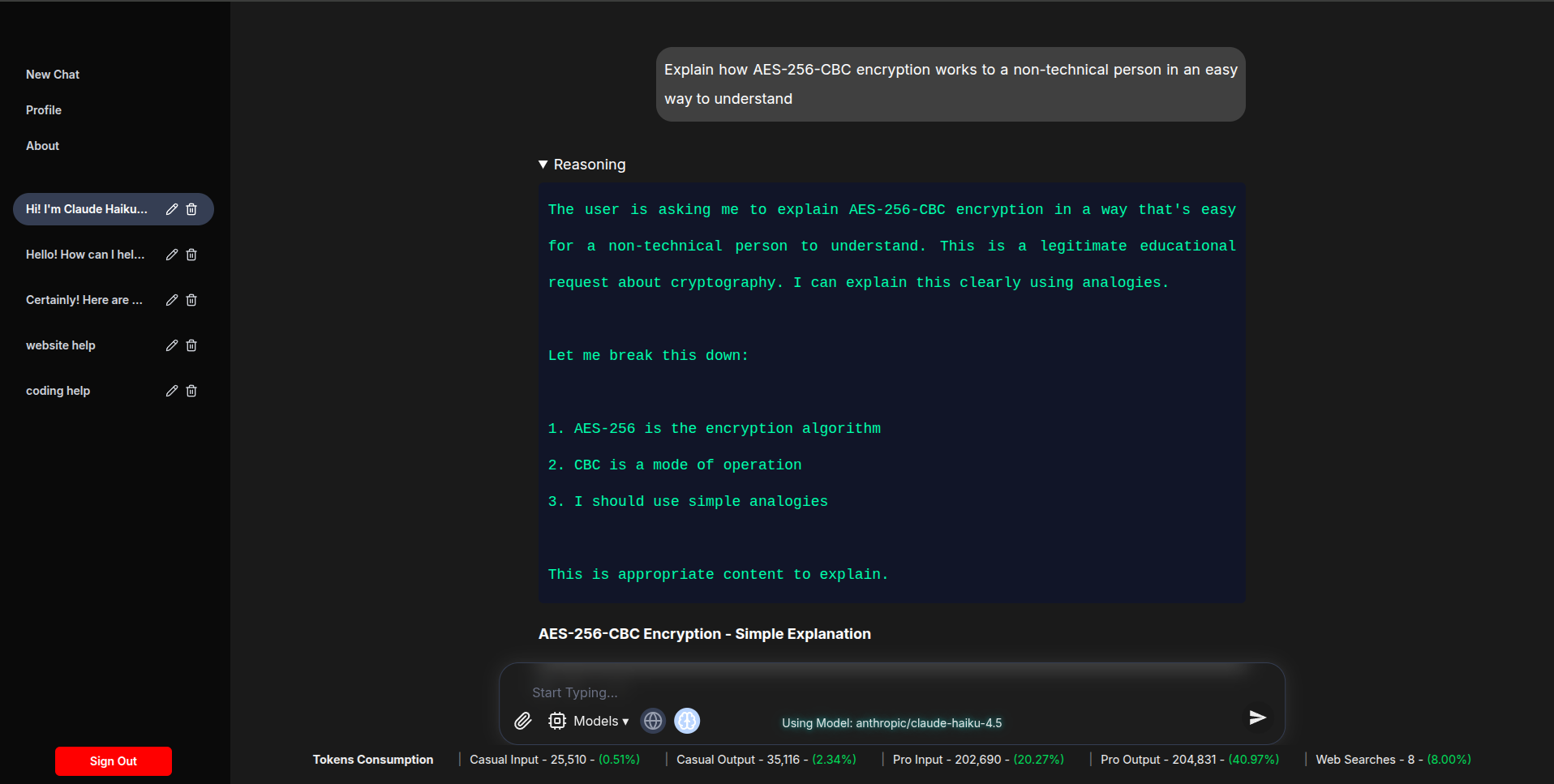Viewport: 1554px width, 784px height.
Task: Click 'Pro Output - 204,831' stat
Action: point(1190,760)
